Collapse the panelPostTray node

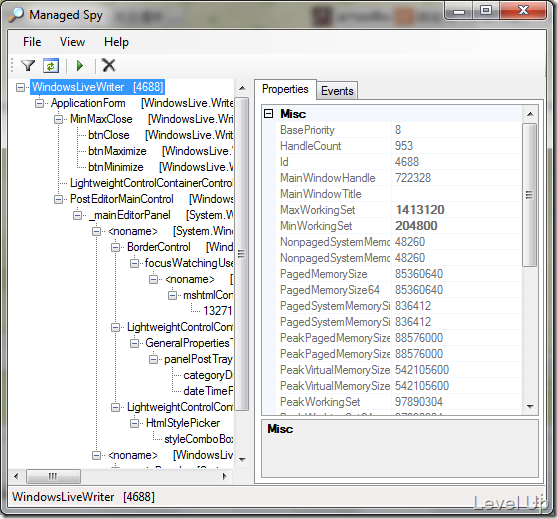(x=153, y=360)
